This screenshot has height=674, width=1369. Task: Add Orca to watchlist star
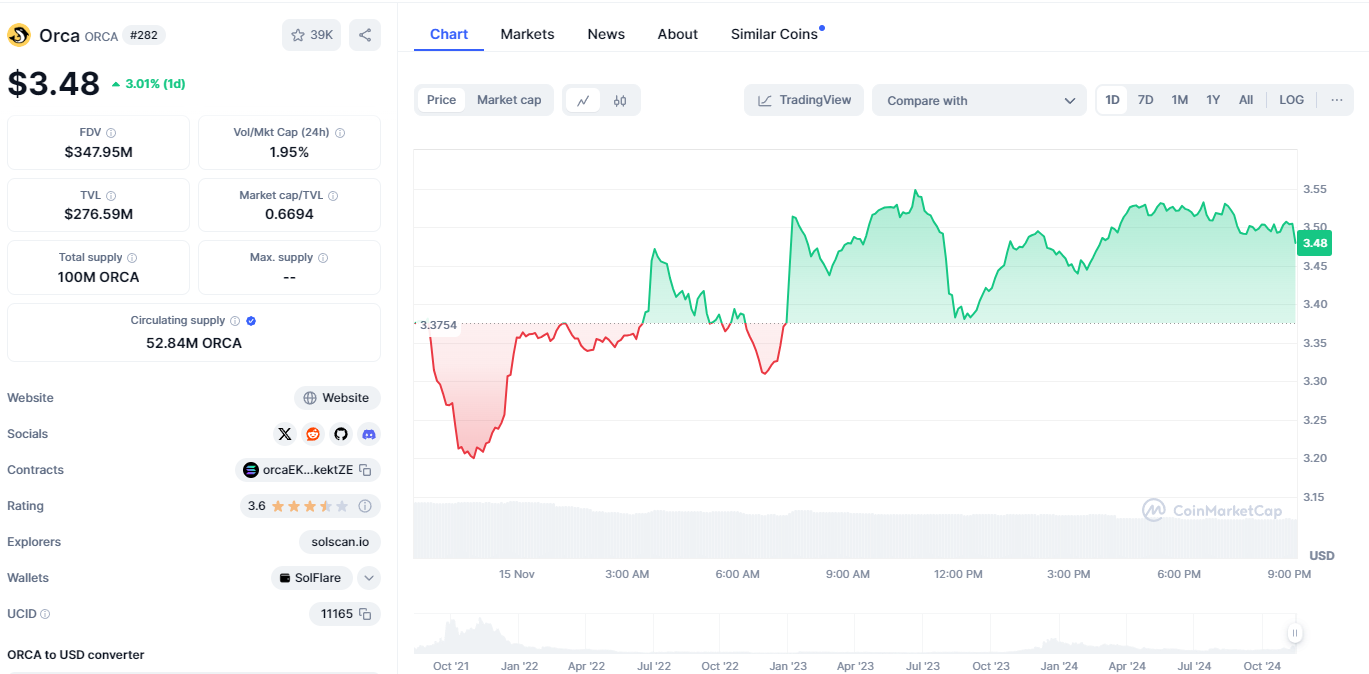click(311, 35)
